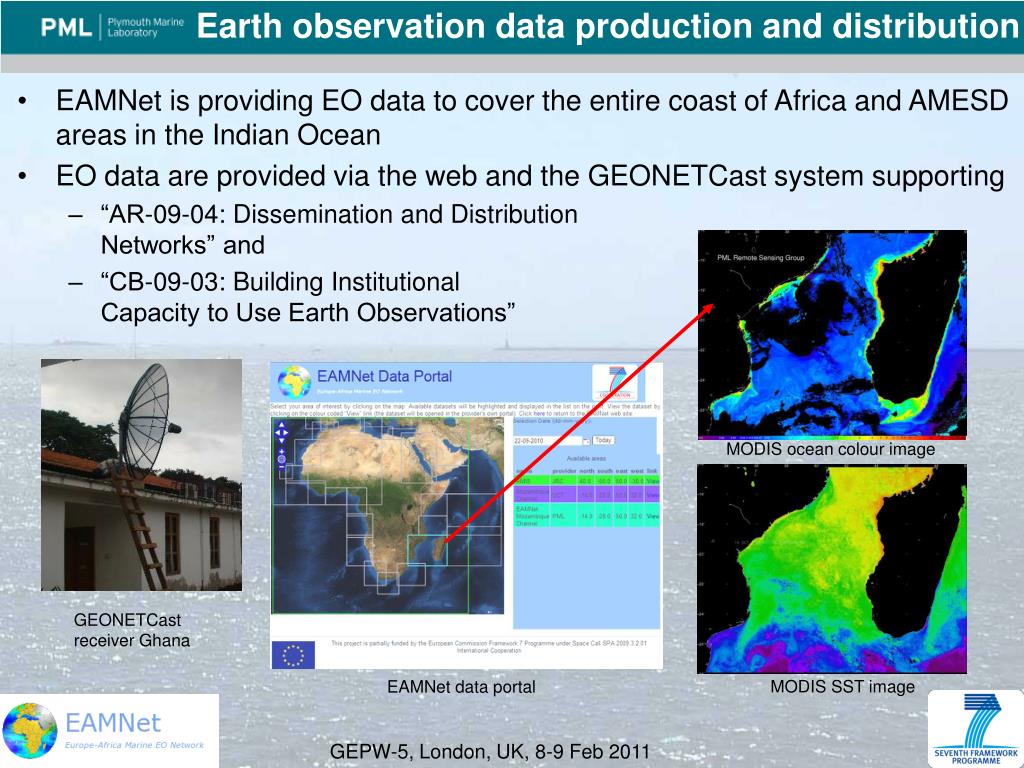Click the EAMNet Data Portal globe logo

pyautogui.click(x=294, y=382)
